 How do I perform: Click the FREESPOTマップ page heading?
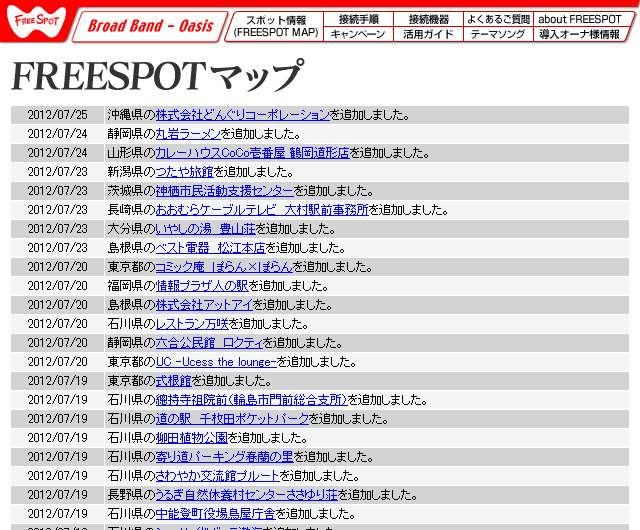158,76
